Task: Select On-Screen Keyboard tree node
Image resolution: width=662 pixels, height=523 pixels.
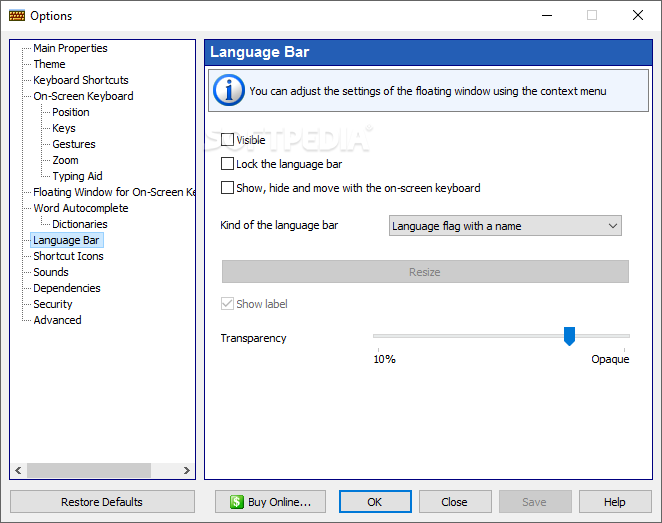Action: [83, 96]
